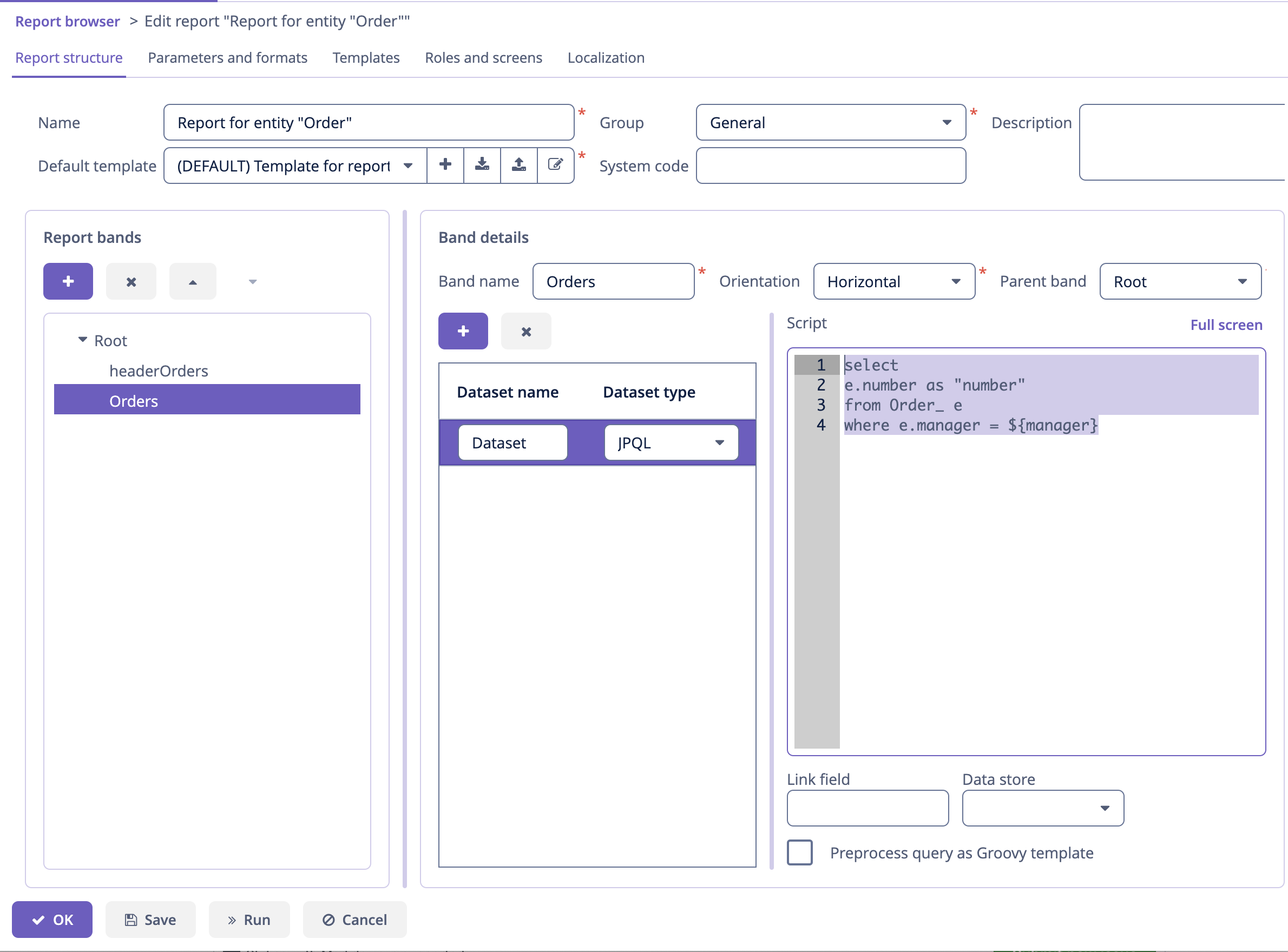This screenshot has width=1288, height=952.
Task: Edit the default template
Action: pos(555,166)
